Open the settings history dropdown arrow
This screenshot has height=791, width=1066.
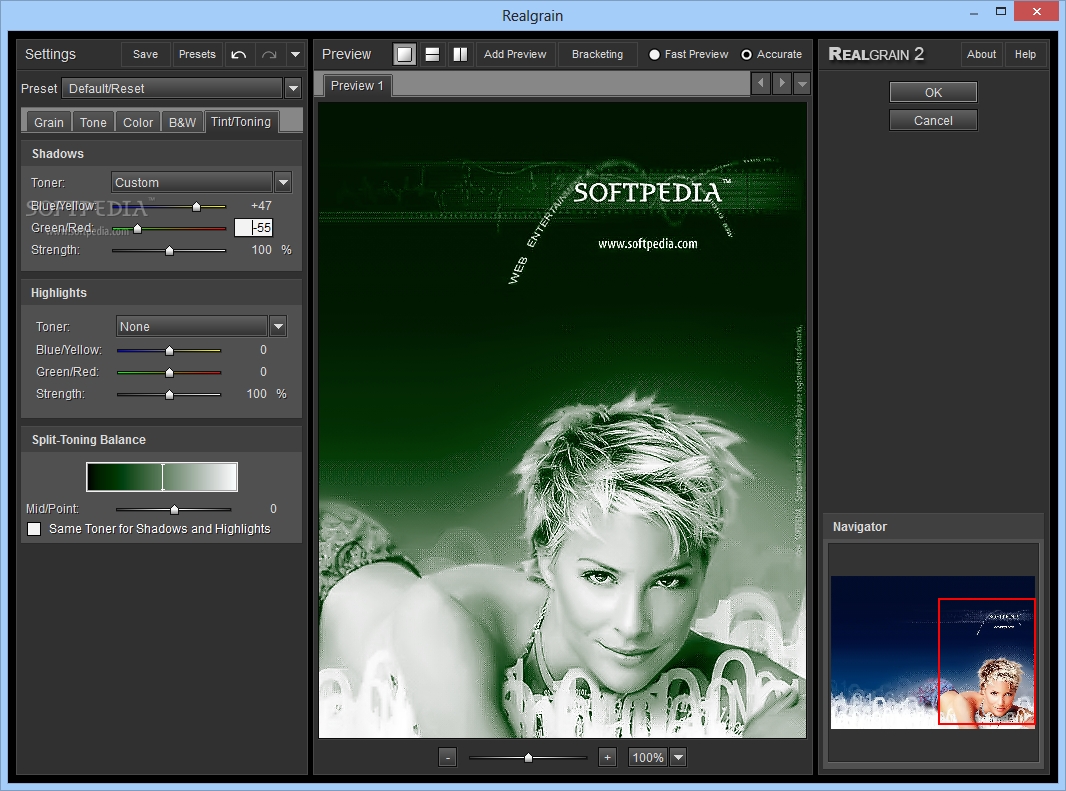(295, 54)
